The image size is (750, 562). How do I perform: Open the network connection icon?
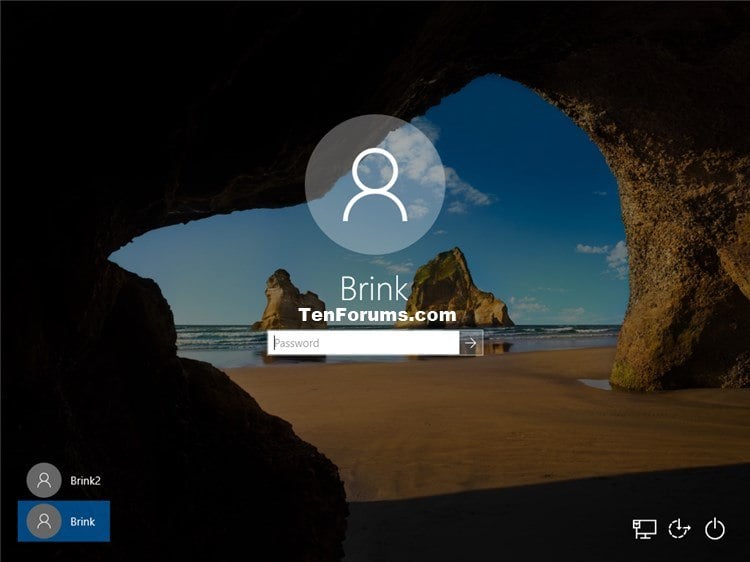click(644, 529)
